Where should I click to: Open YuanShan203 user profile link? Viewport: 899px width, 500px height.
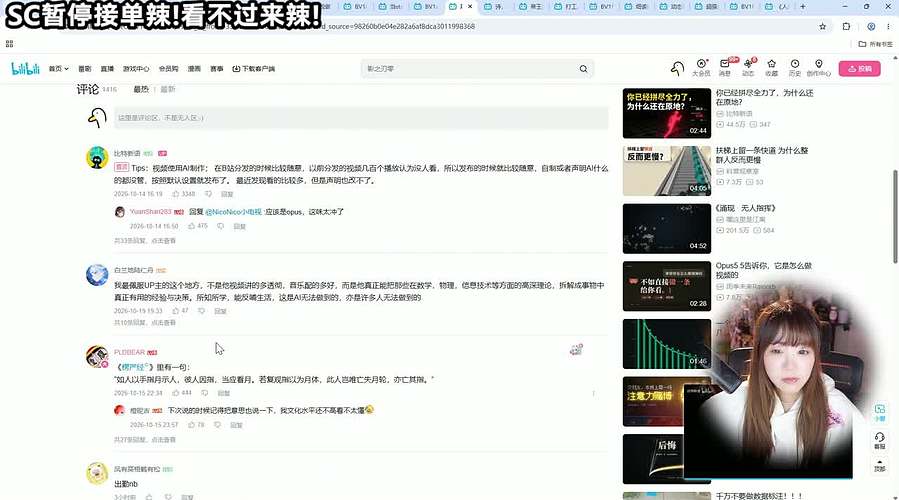(150, 212)
